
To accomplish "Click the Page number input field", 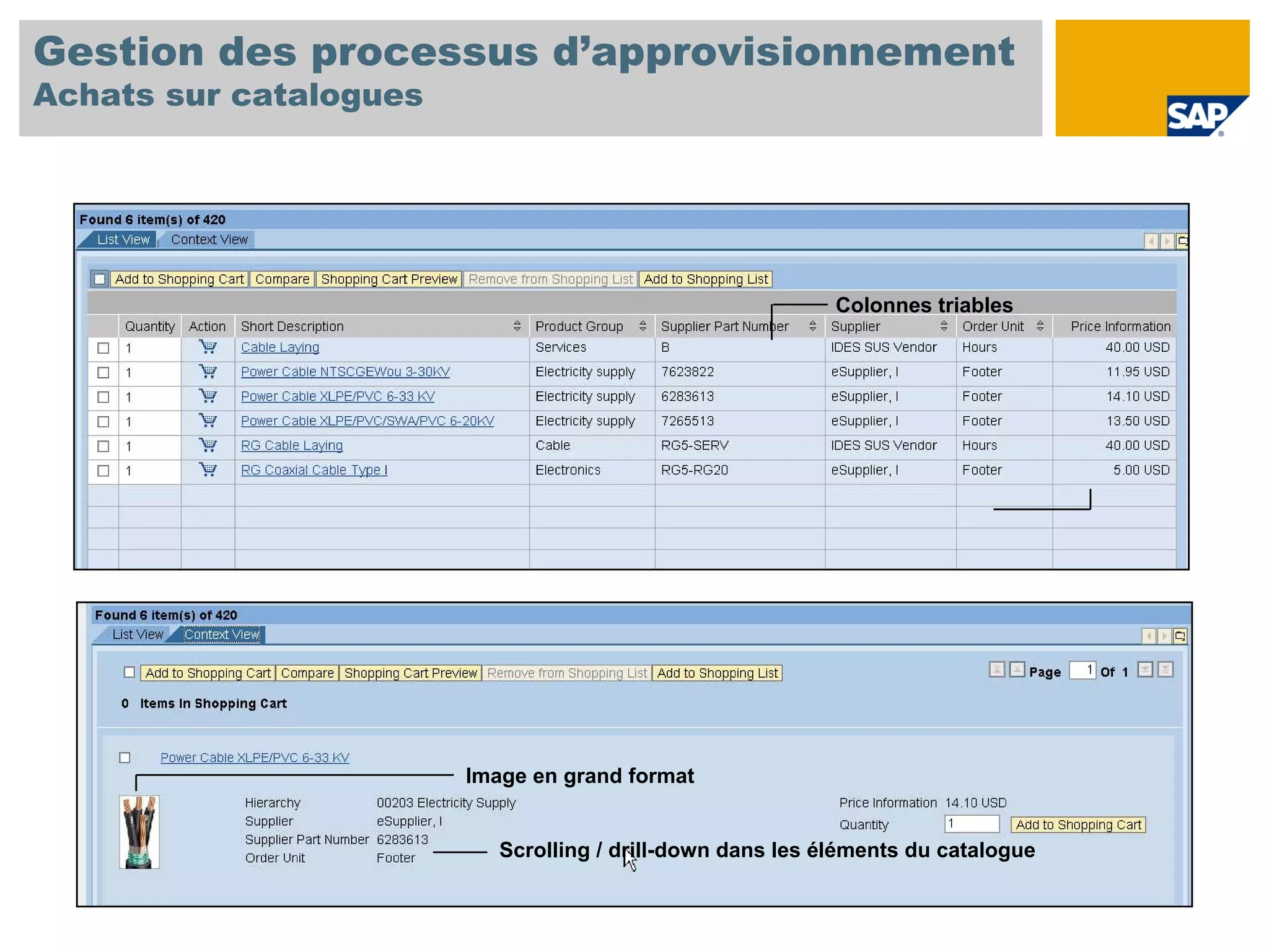I will point(1082,671).
